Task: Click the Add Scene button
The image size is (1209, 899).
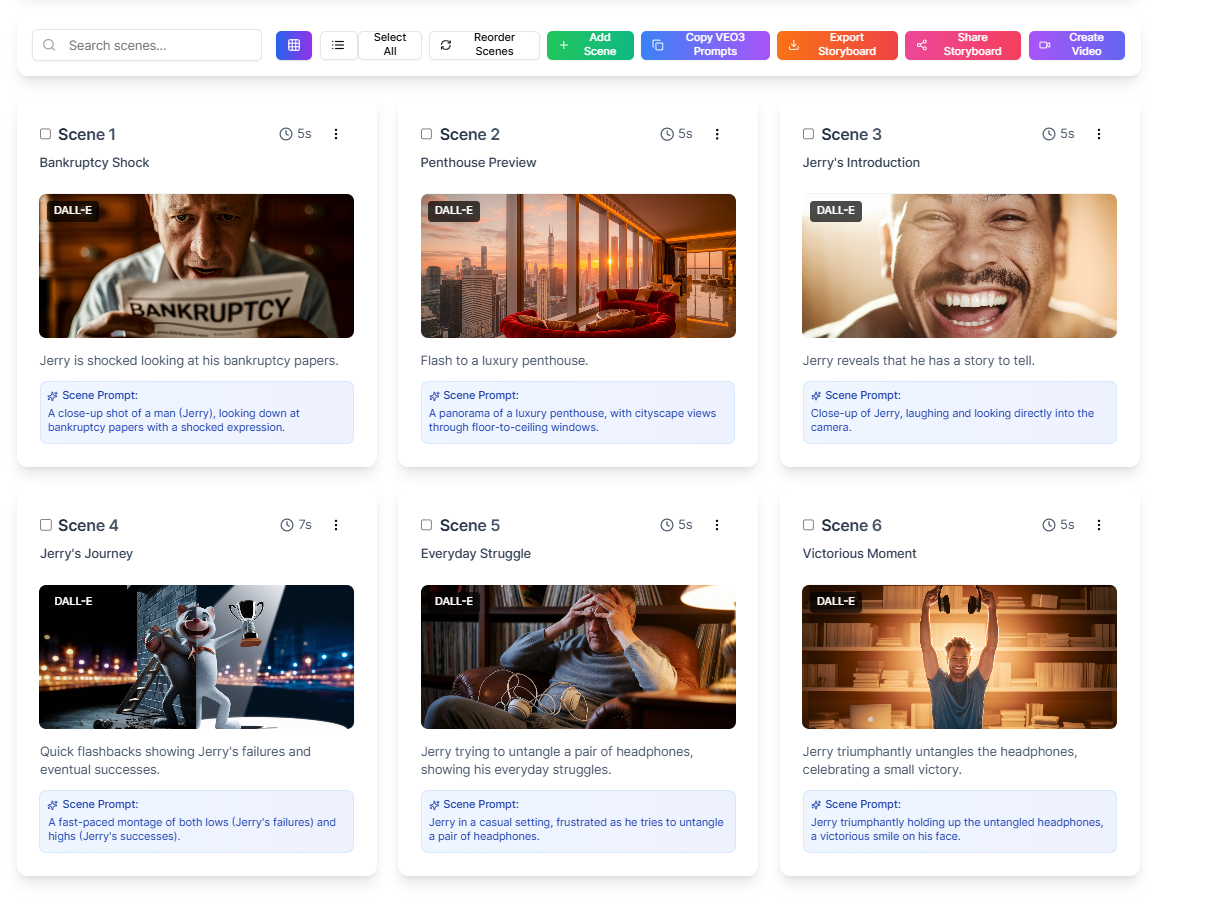Action: [x=590, y=45]
